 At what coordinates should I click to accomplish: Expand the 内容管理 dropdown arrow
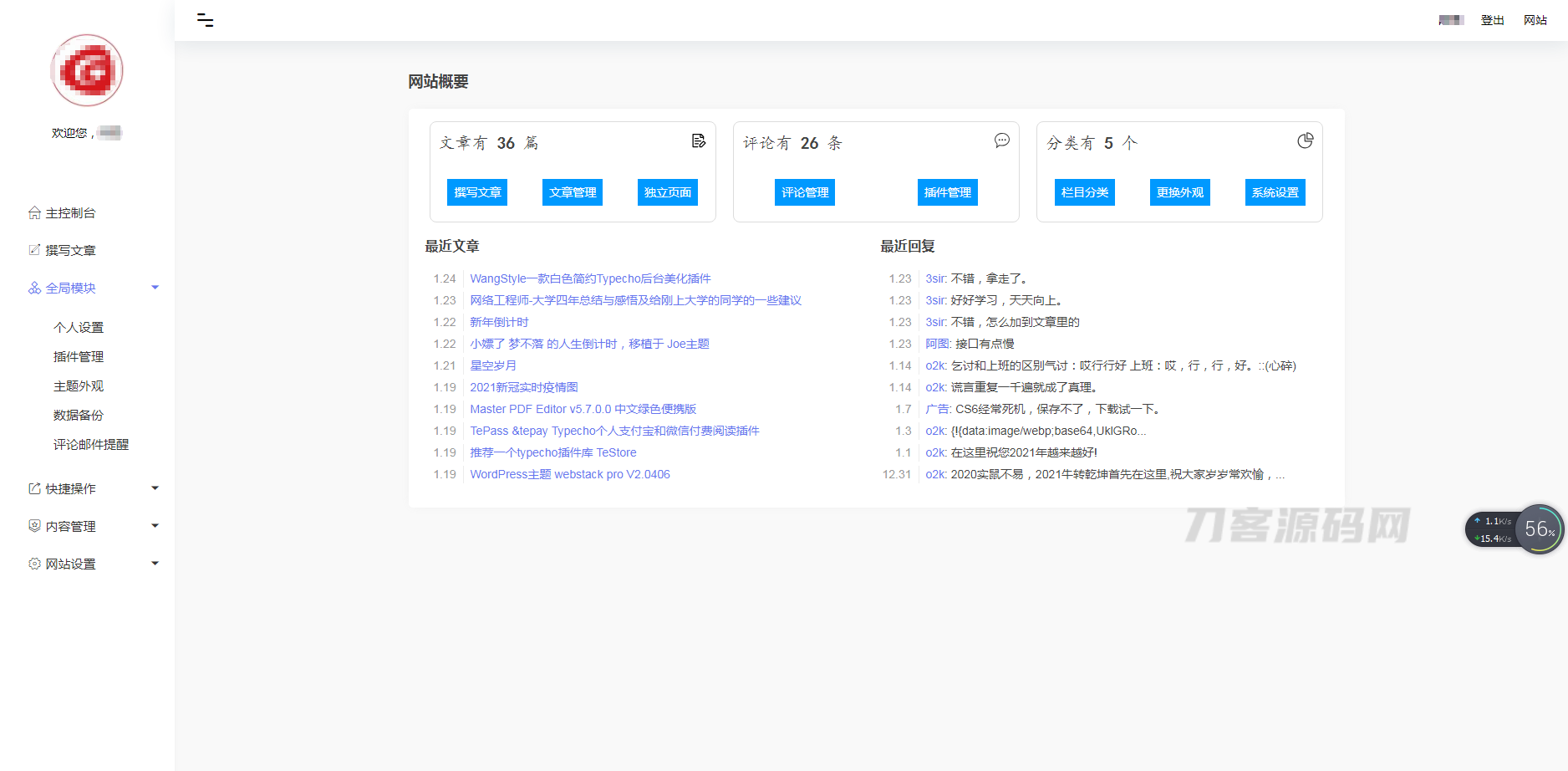click(x=155, y=526)
